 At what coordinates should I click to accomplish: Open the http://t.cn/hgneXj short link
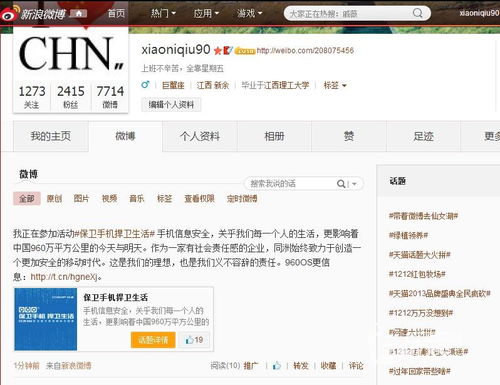64,277
